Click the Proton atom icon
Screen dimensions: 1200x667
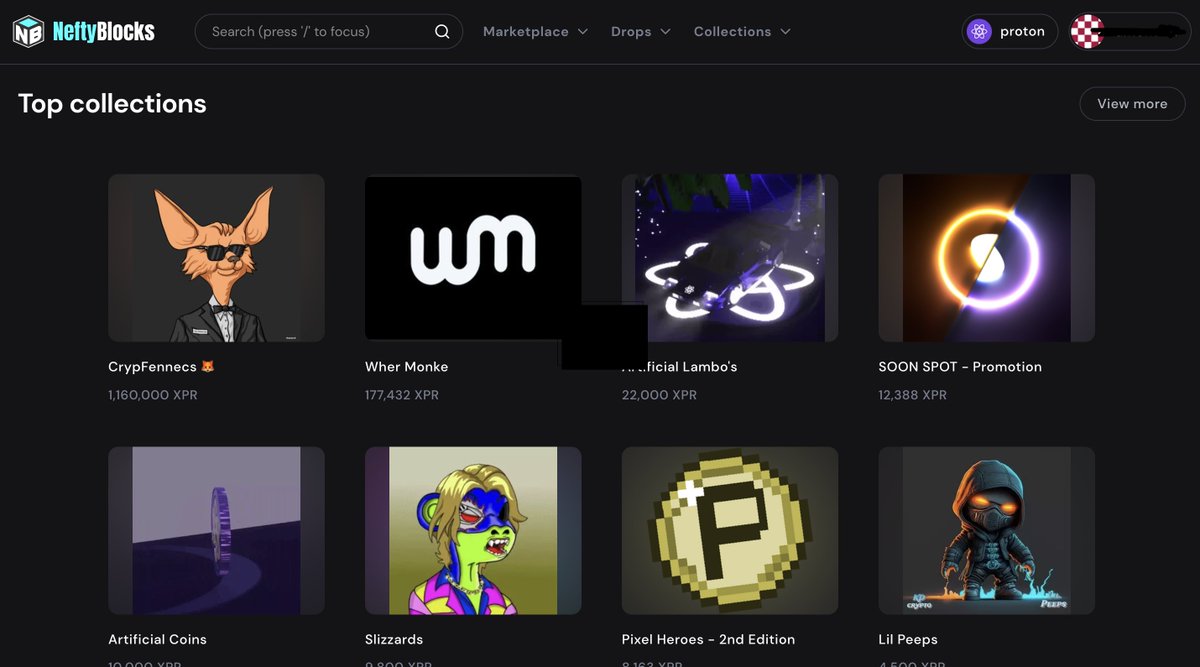pos(977,31)
